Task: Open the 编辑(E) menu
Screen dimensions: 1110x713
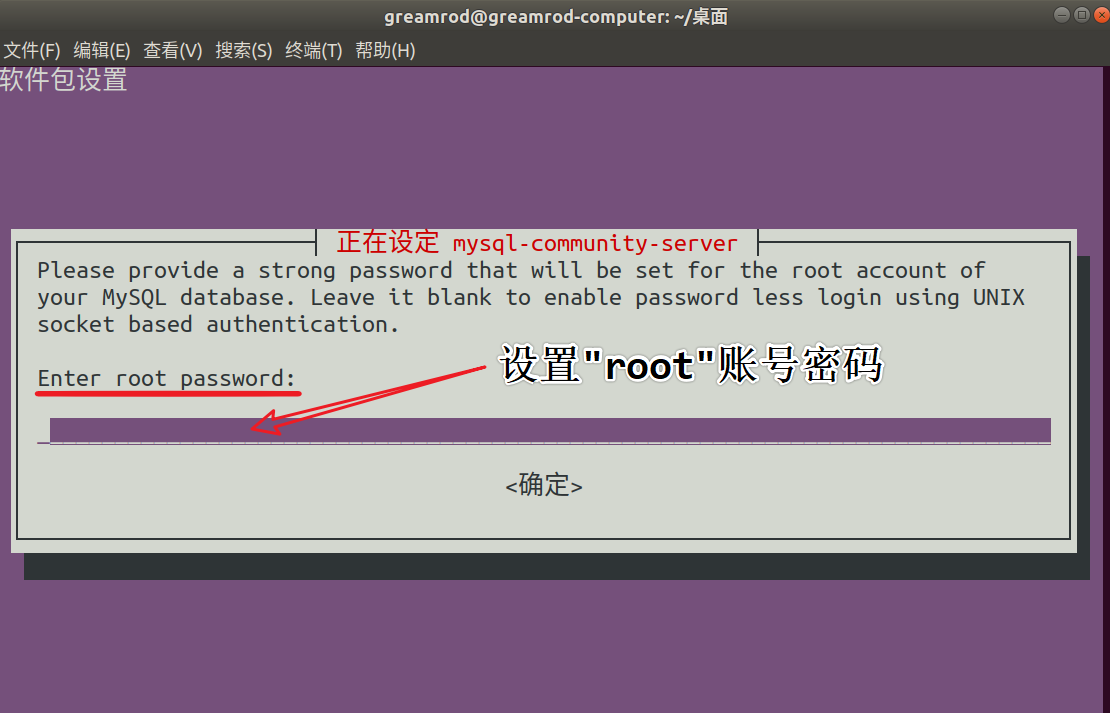Action: (102, 50)
